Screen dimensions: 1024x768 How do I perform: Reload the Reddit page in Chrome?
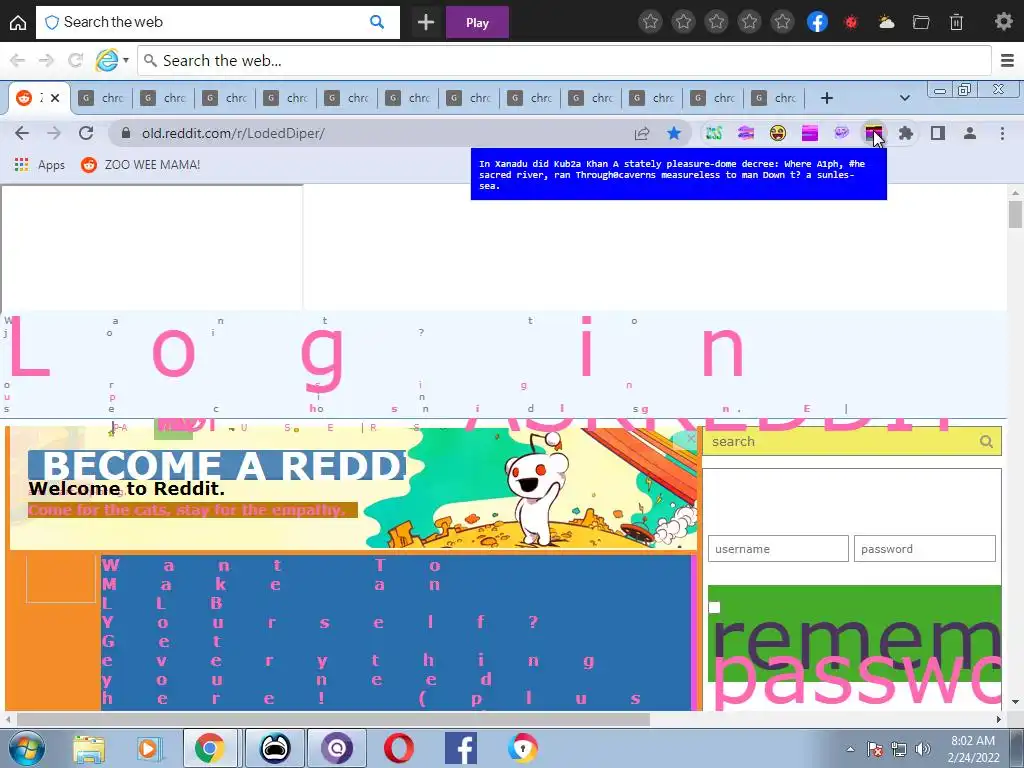pos(86,133)
